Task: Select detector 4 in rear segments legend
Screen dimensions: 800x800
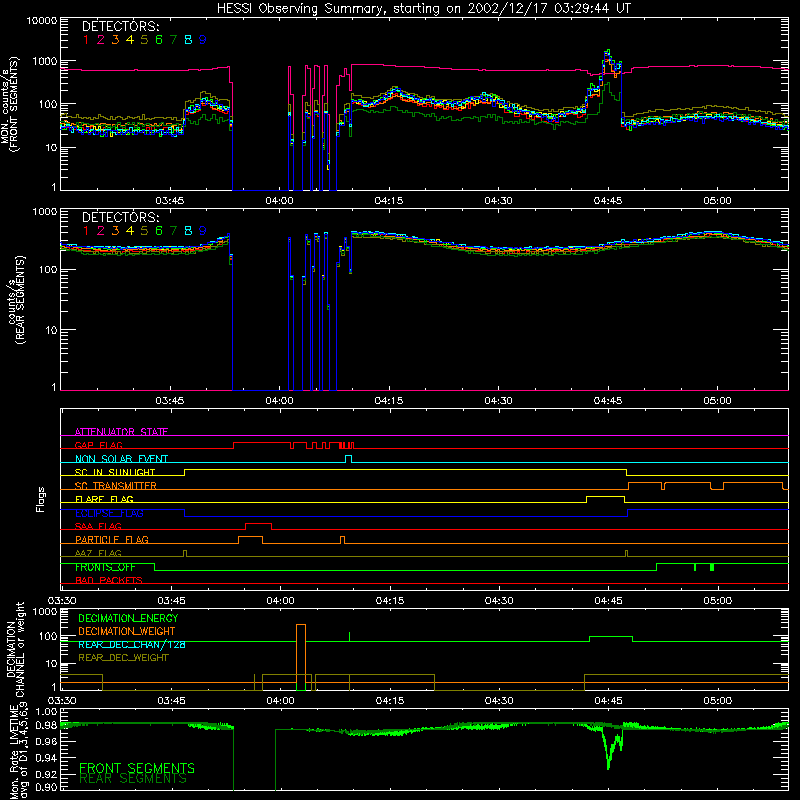Action: [x=130, y=231]
